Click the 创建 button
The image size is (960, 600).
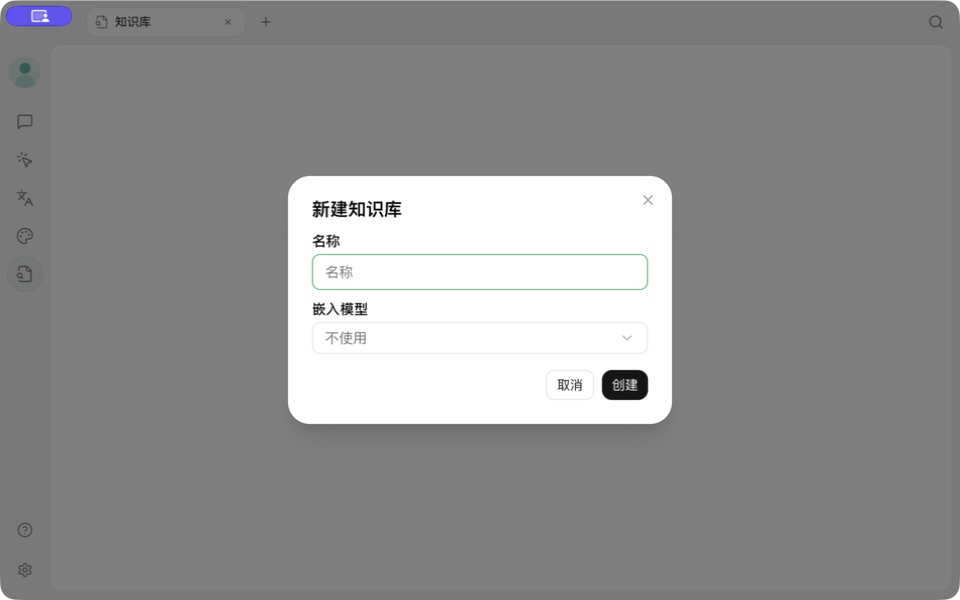(x=624, y=385)
